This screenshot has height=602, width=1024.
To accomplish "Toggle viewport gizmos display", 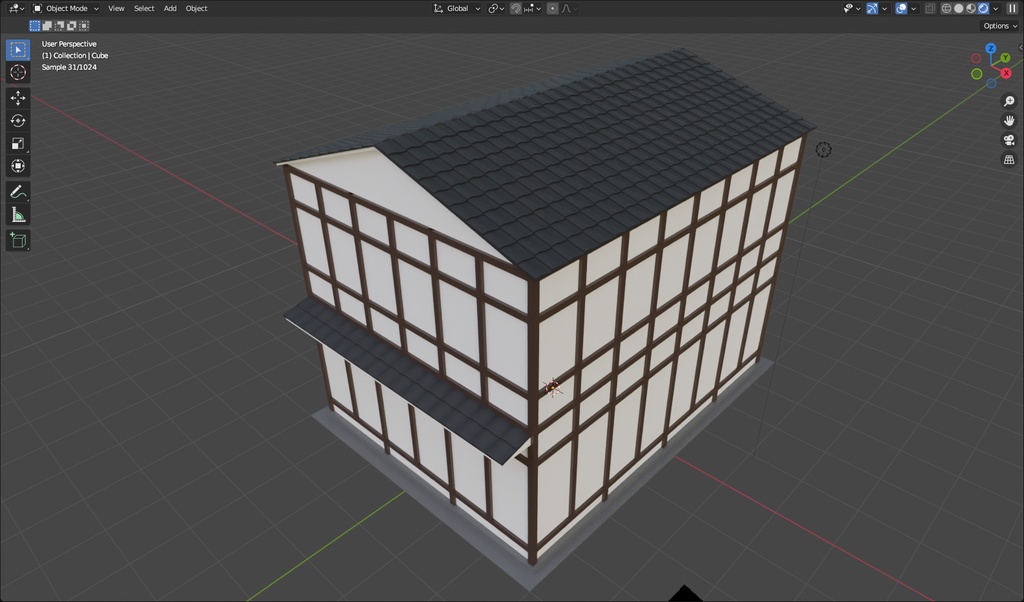I will 872,8.
